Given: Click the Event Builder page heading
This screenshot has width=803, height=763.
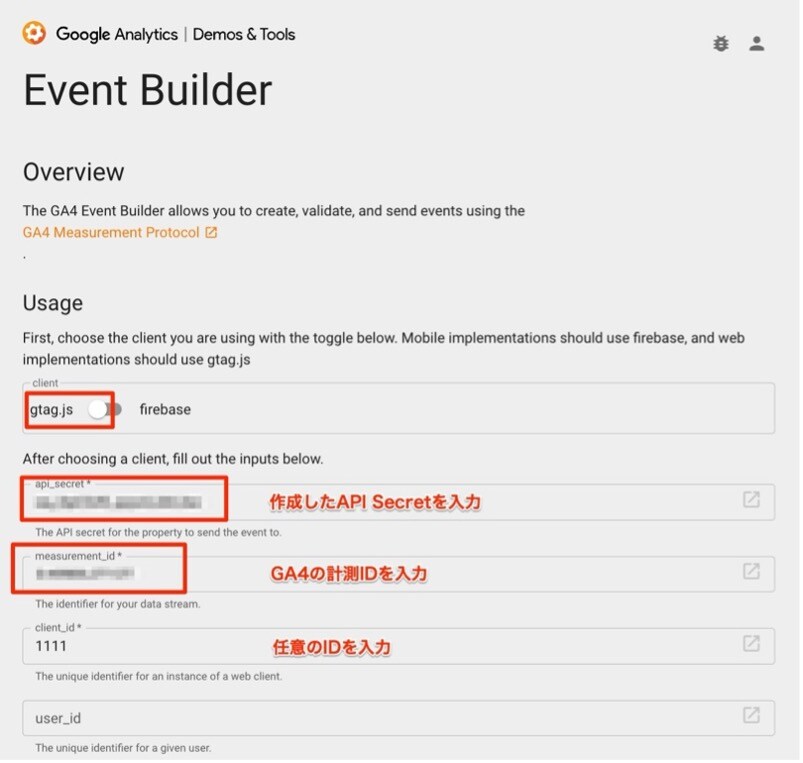Looking at the screenshot, I should click(147, 91).
